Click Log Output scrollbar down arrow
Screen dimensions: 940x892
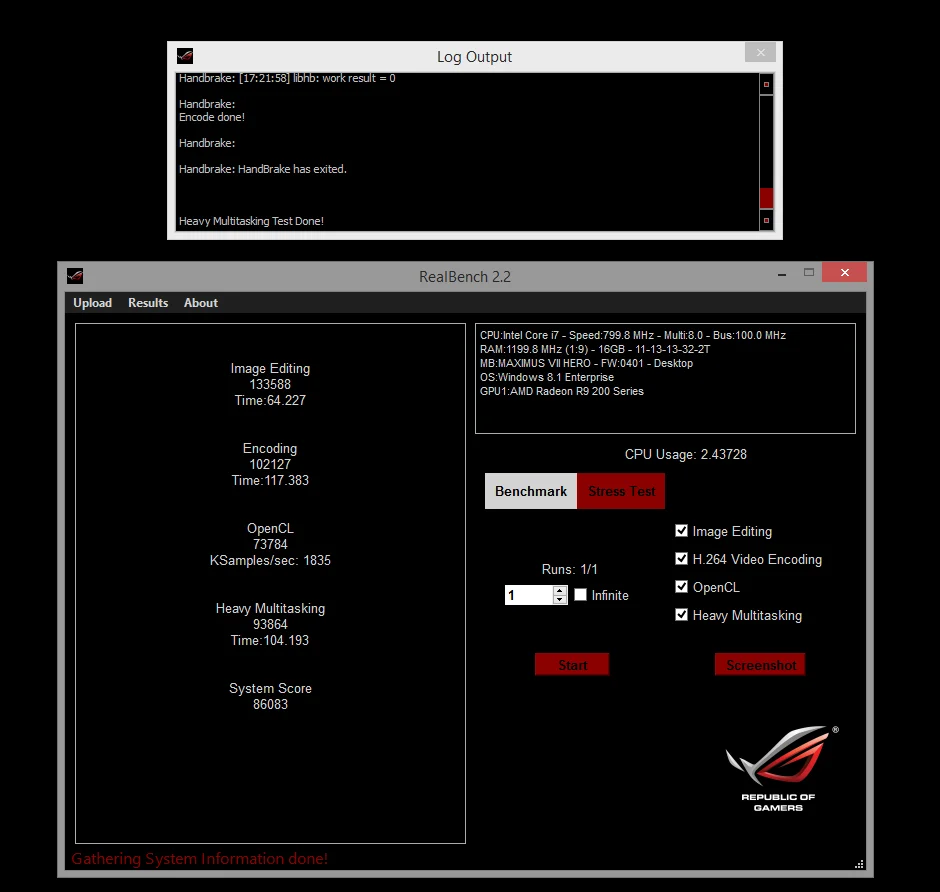(766, 221)
